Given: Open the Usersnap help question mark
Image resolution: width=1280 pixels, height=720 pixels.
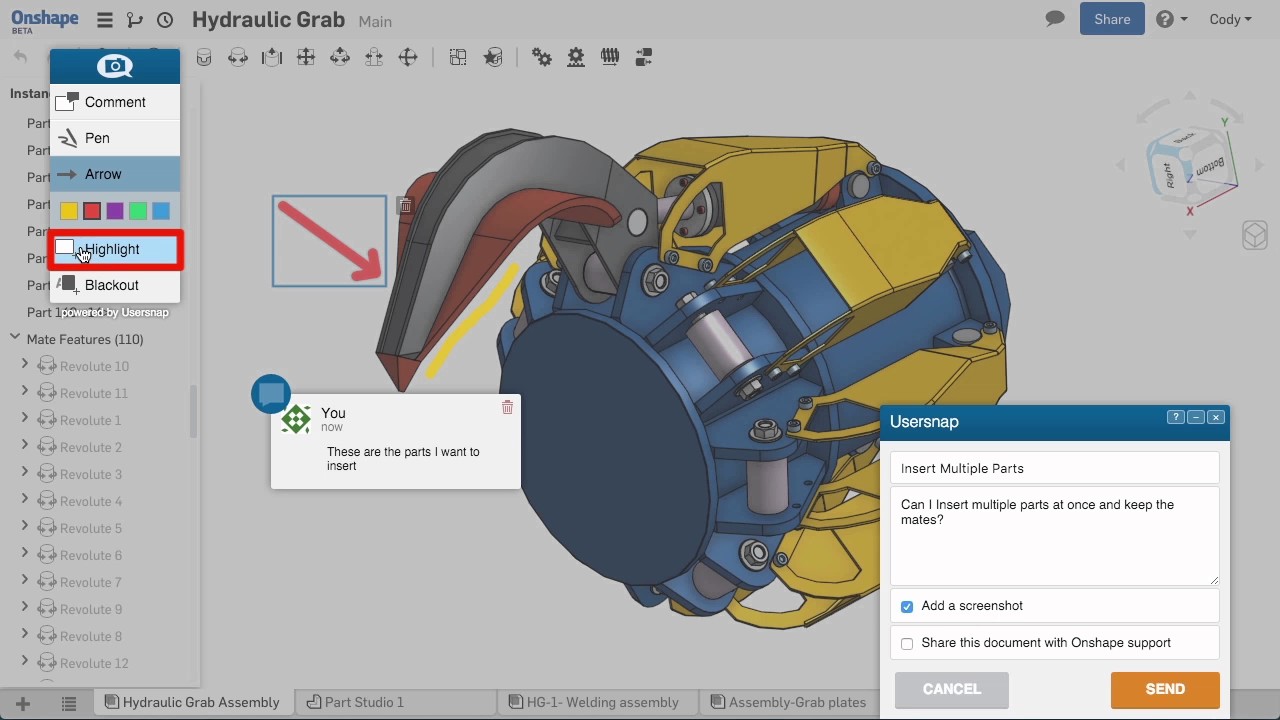Looking at the screenshot, I should [1176, 417].
